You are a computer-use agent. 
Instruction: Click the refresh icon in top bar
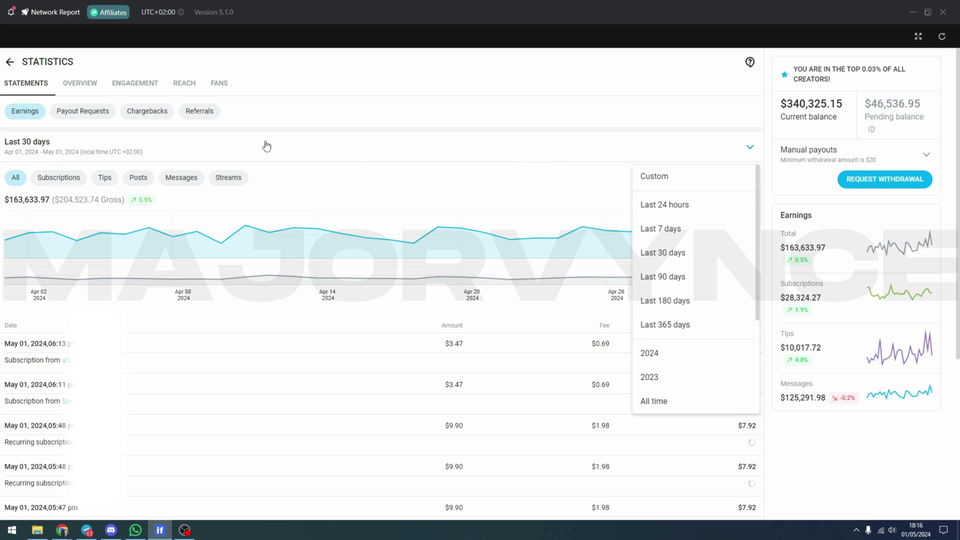(x=942, y=36)
